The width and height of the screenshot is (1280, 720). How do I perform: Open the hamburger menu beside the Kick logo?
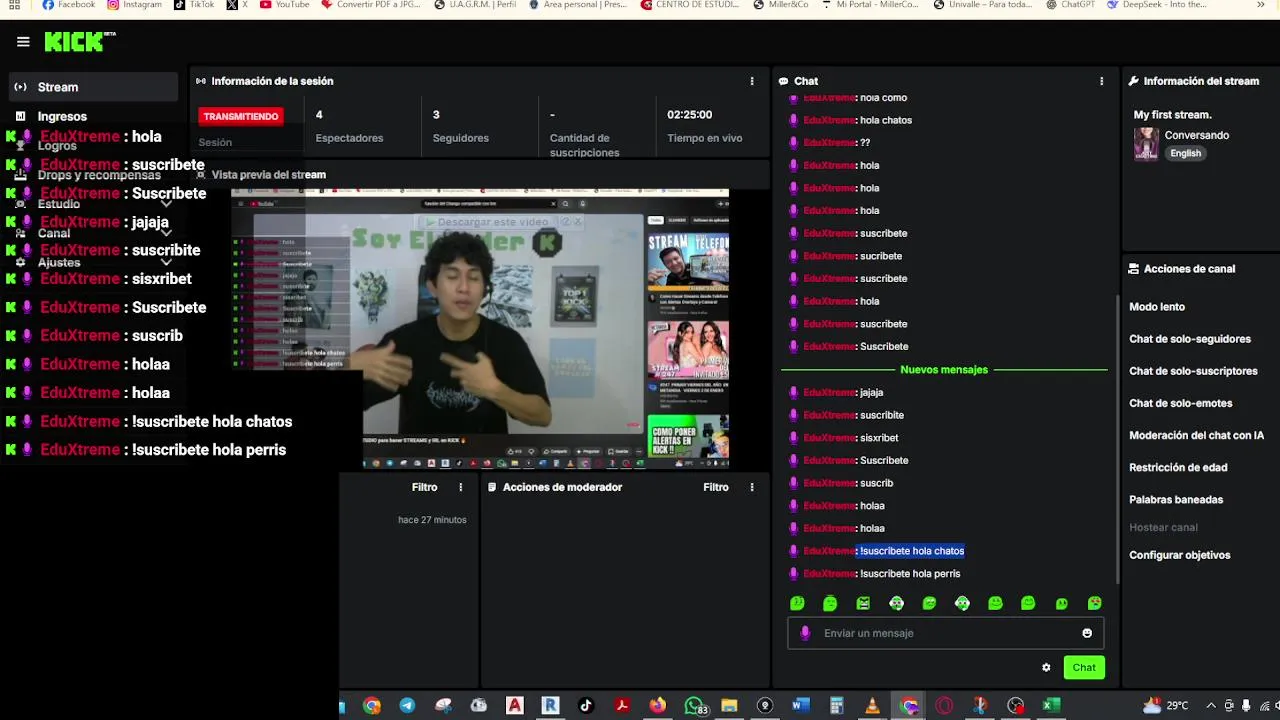[x=23, y=42]
